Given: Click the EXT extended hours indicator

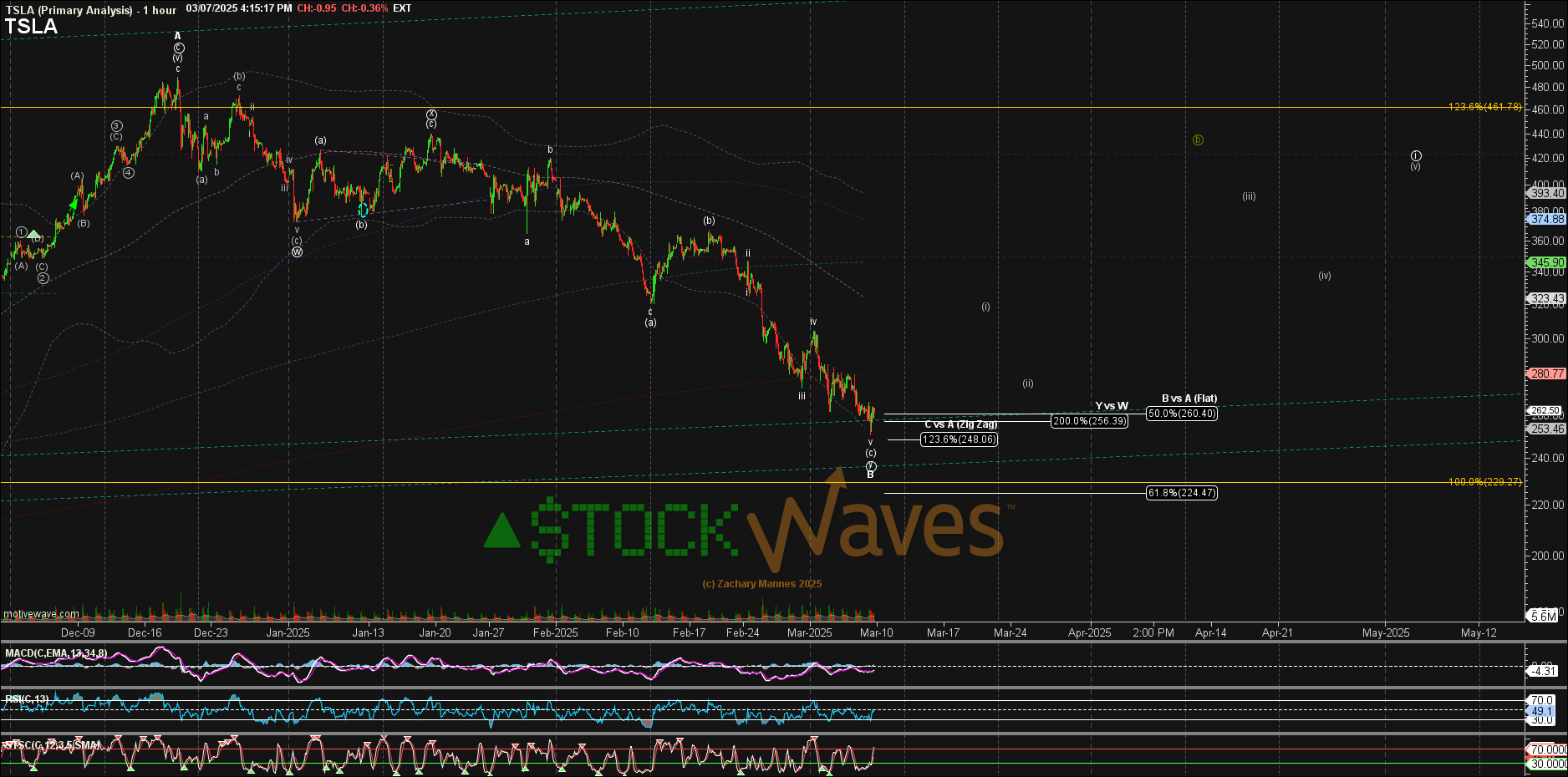Looking at the screenshot, I should (x=402, y=8).
